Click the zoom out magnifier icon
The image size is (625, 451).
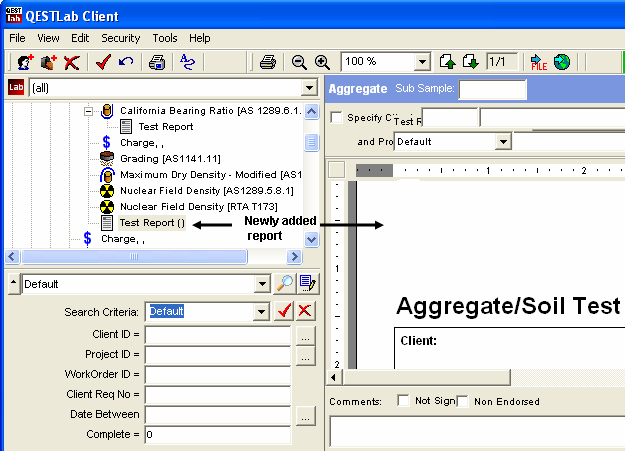(299, 62)
